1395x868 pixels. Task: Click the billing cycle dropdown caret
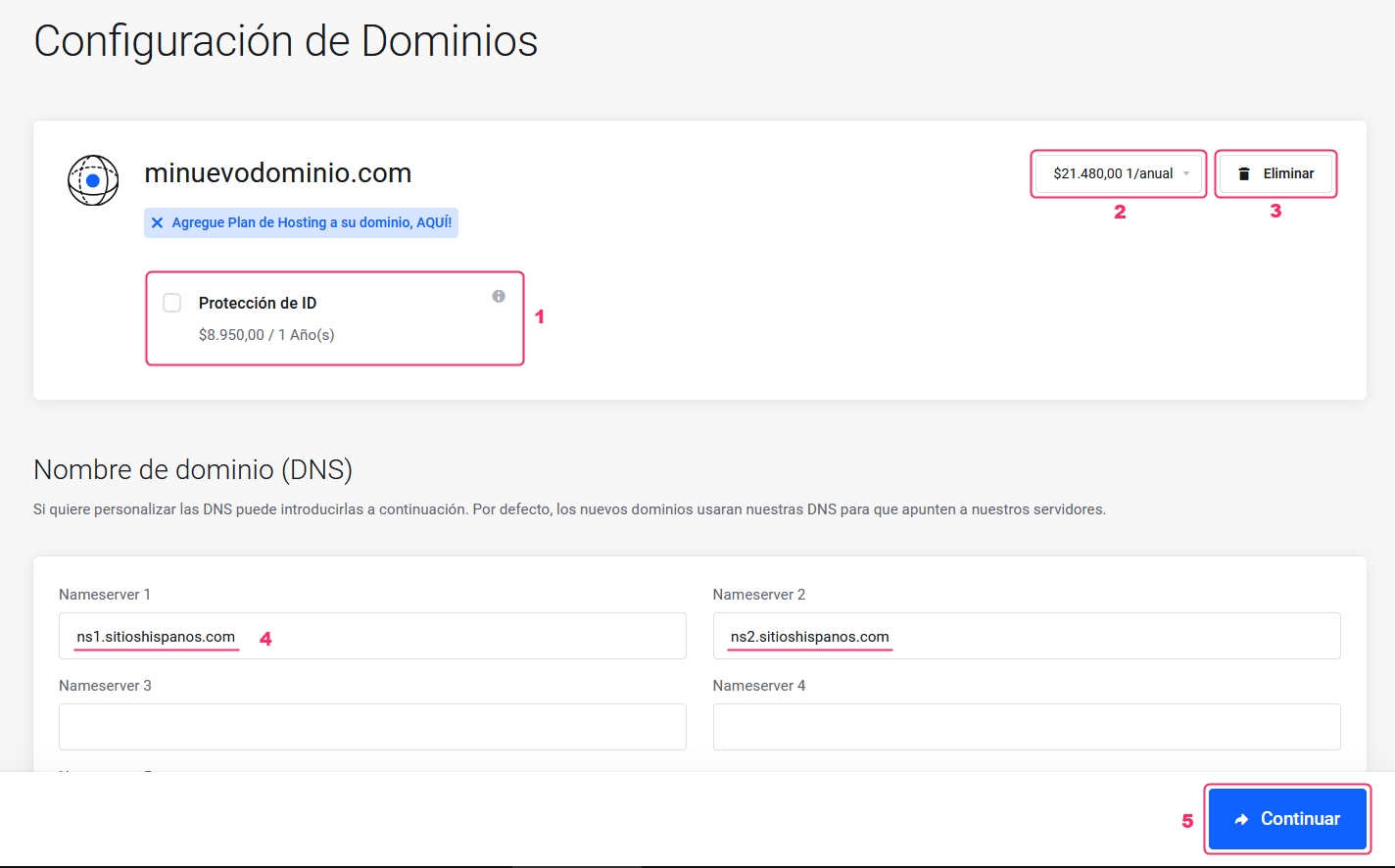(x=1186, y=173)
